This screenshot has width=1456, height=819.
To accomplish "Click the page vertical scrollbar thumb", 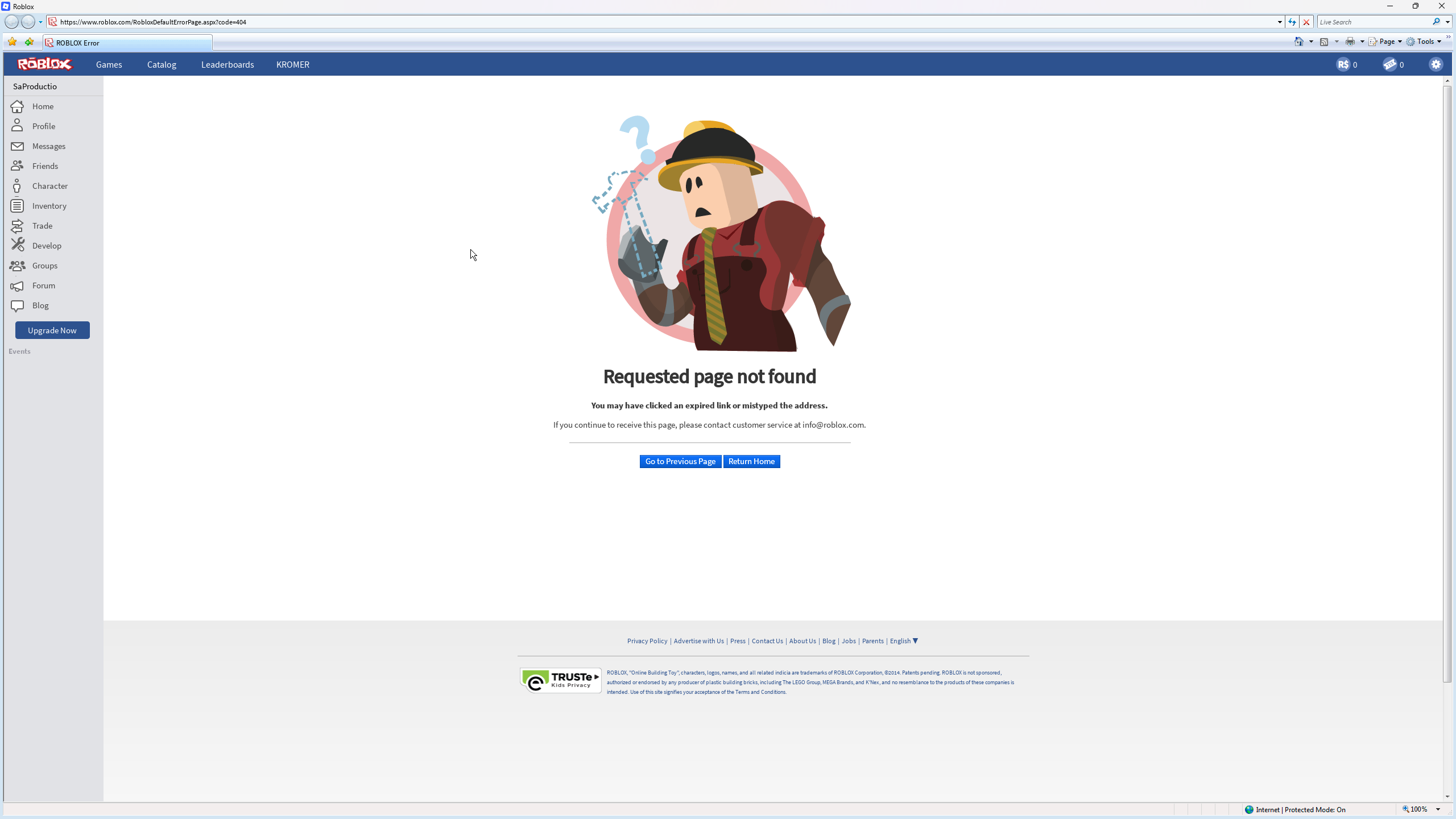I will (x=1447, y=384).
